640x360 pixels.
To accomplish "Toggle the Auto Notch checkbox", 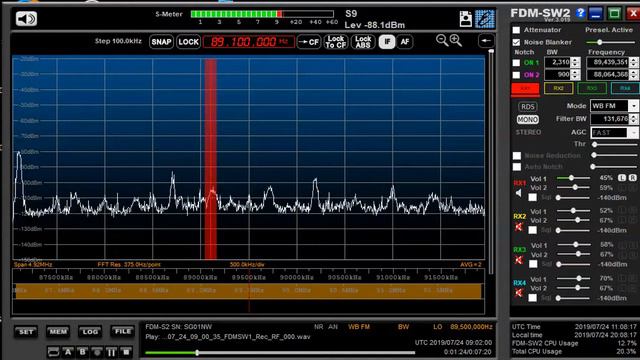I will coord(517,167).
